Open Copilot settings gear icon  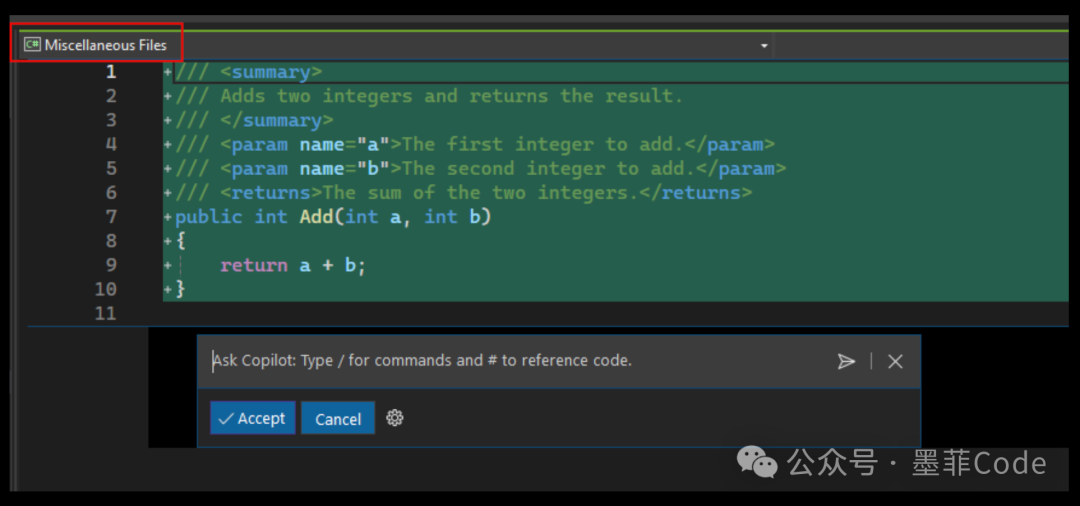click(395, 418)
